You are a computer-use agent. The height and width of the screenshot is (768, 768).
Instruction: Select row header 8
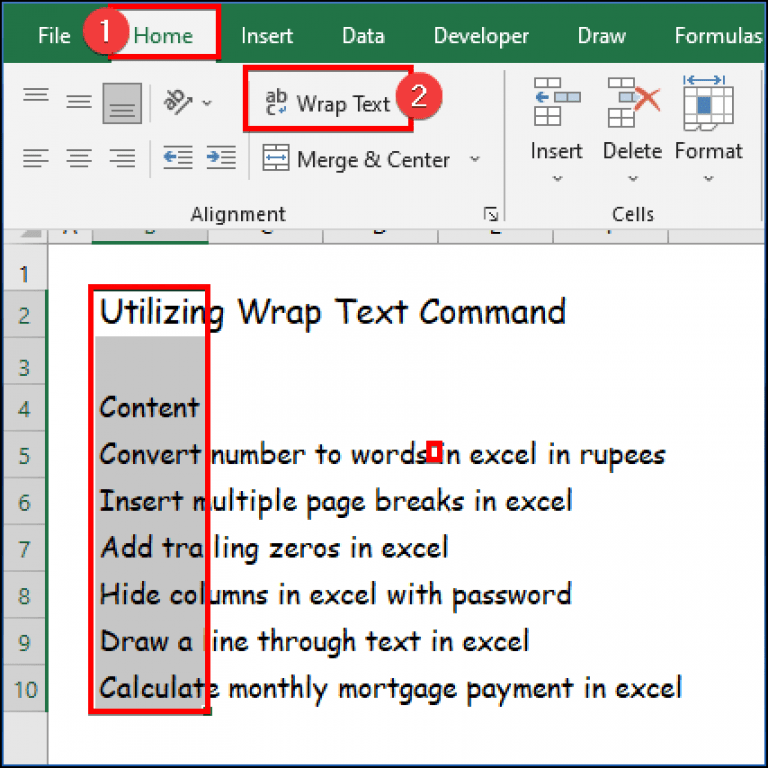pos(24,596)
